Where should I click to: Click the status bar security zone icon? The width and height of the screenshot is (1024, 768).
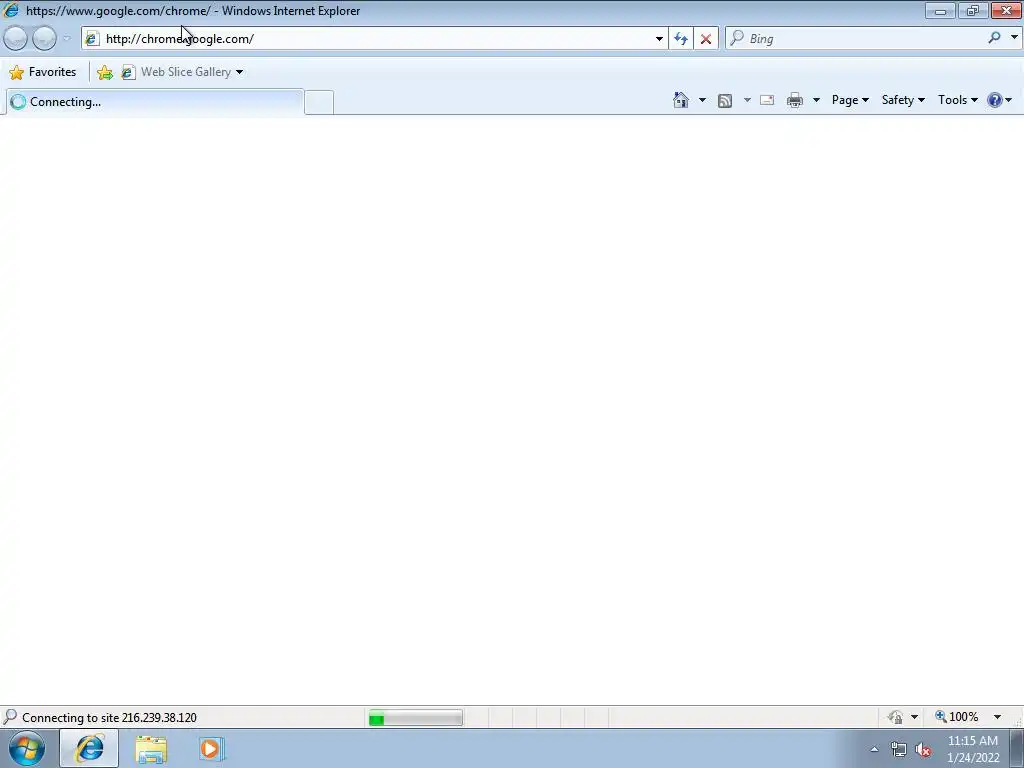(x=895, y=717)
